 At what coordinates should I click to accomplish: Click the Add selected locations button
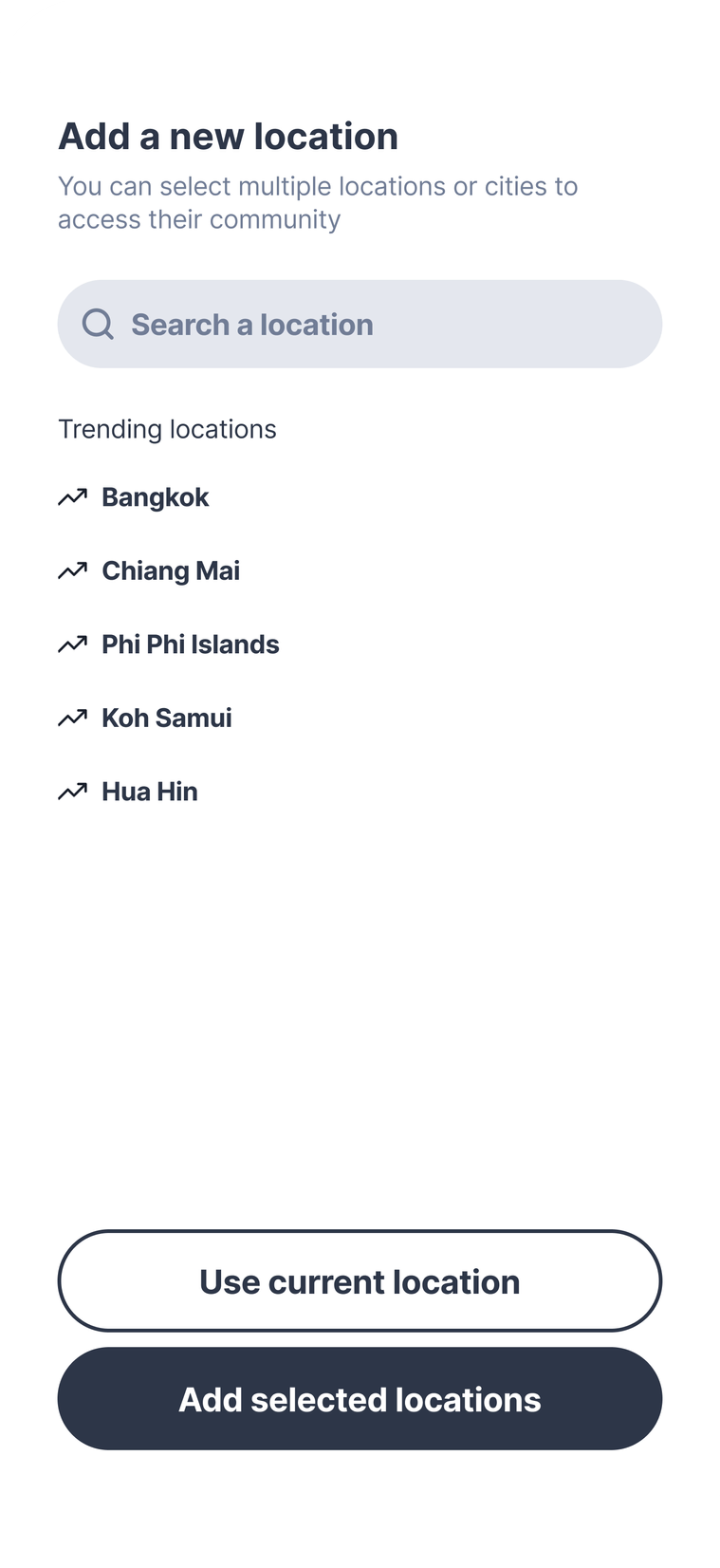click(x=360, y=1399)
